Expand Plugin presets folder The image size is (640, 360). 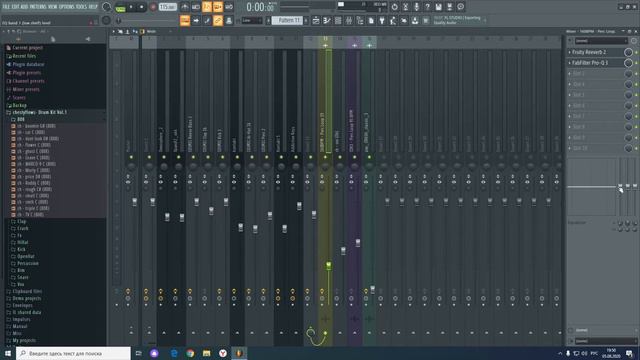pyautogui.click(x=27, y=73)
